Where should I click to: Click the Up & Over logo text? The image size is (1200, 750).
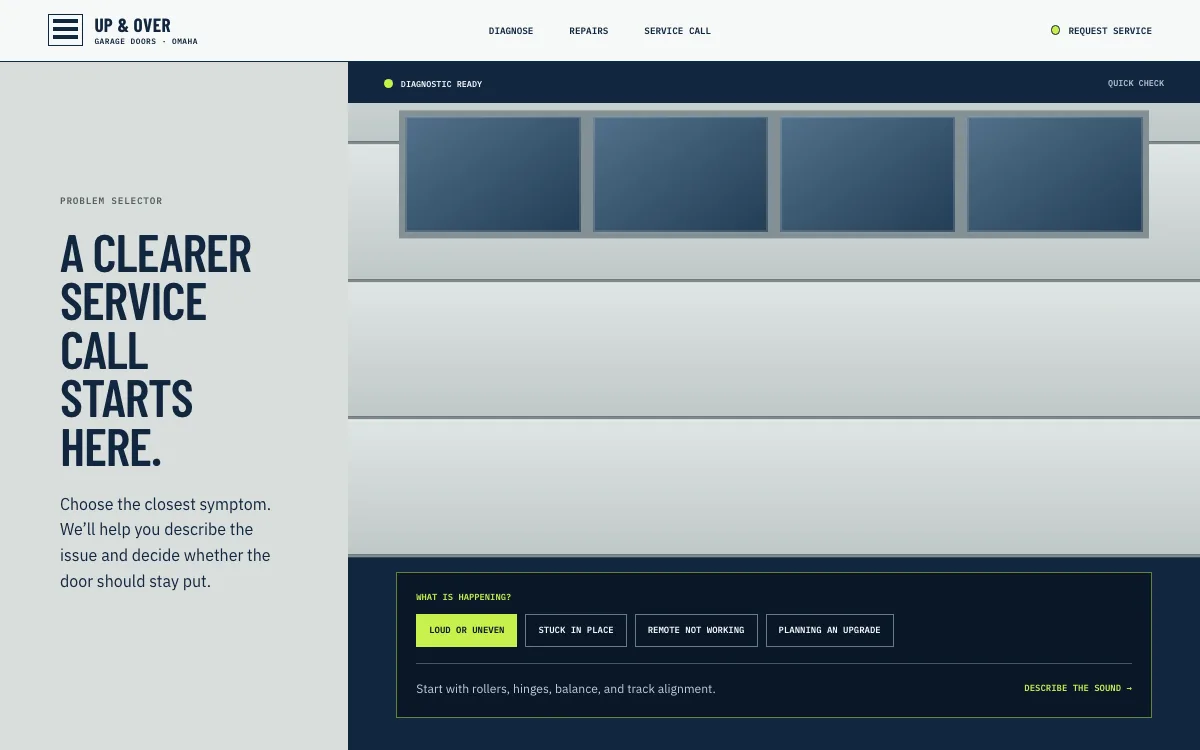[x=132, y=25]
